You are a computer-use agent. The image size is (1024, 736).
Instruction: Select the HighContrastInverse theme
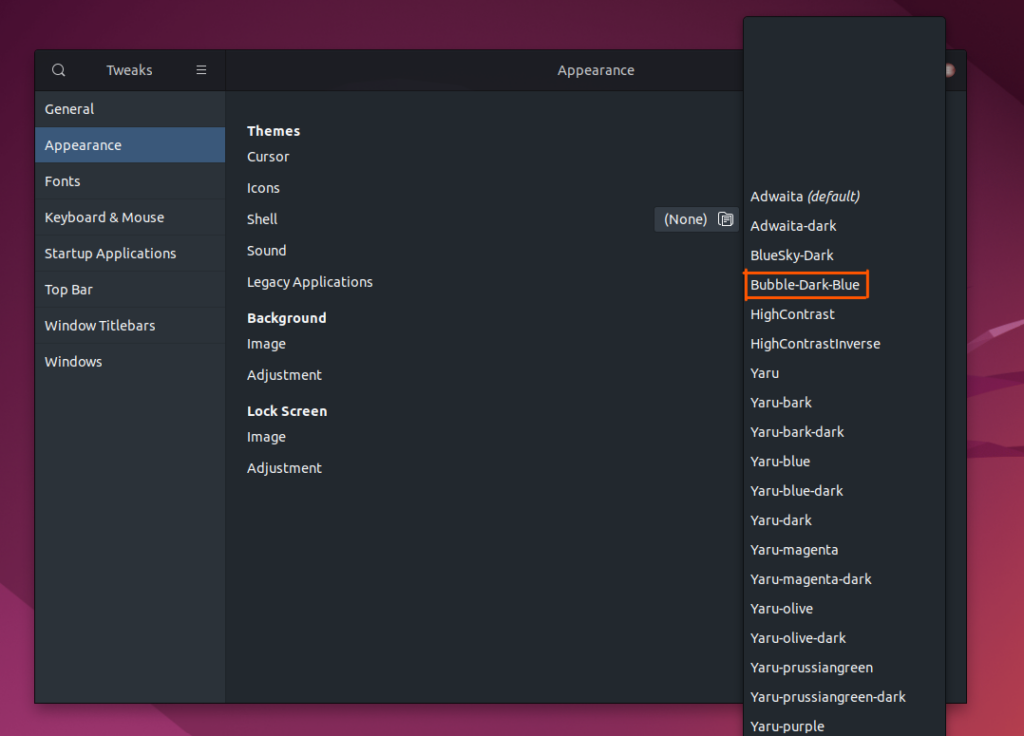[x=815, y=343]
